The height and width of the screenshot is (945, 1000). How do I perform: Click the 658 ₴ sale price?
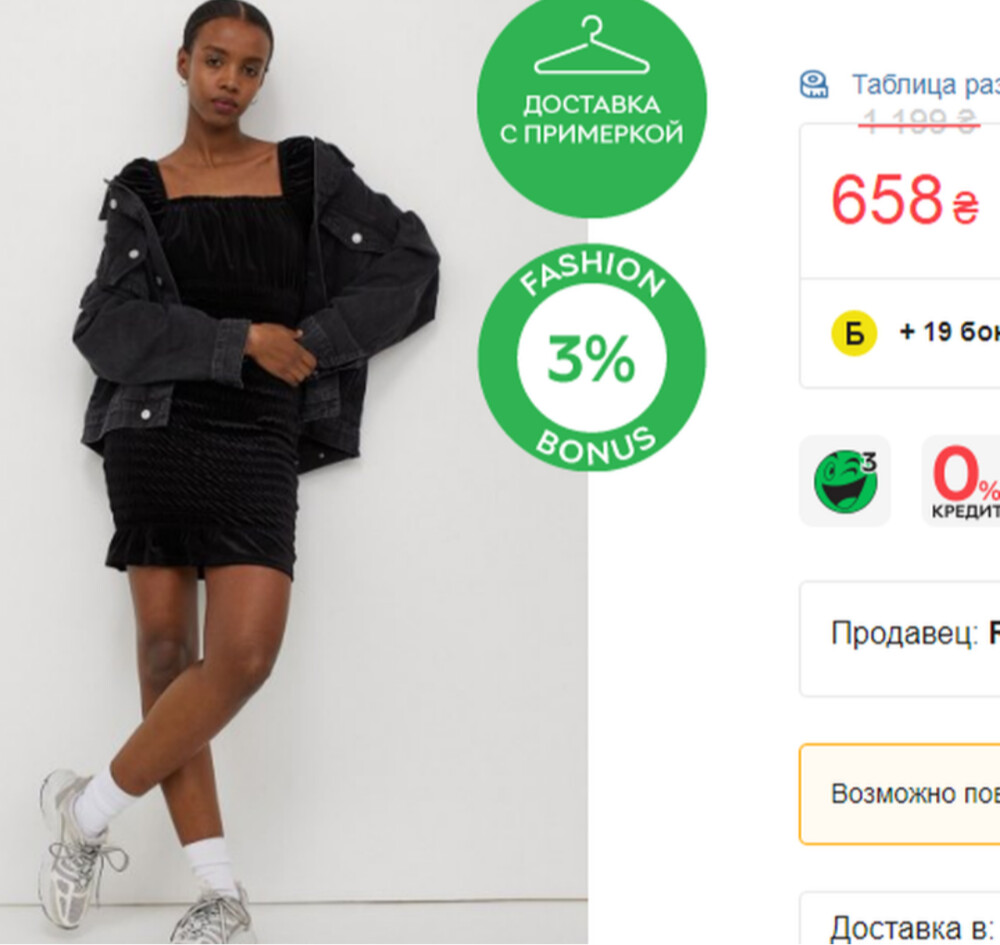(904, 200)
